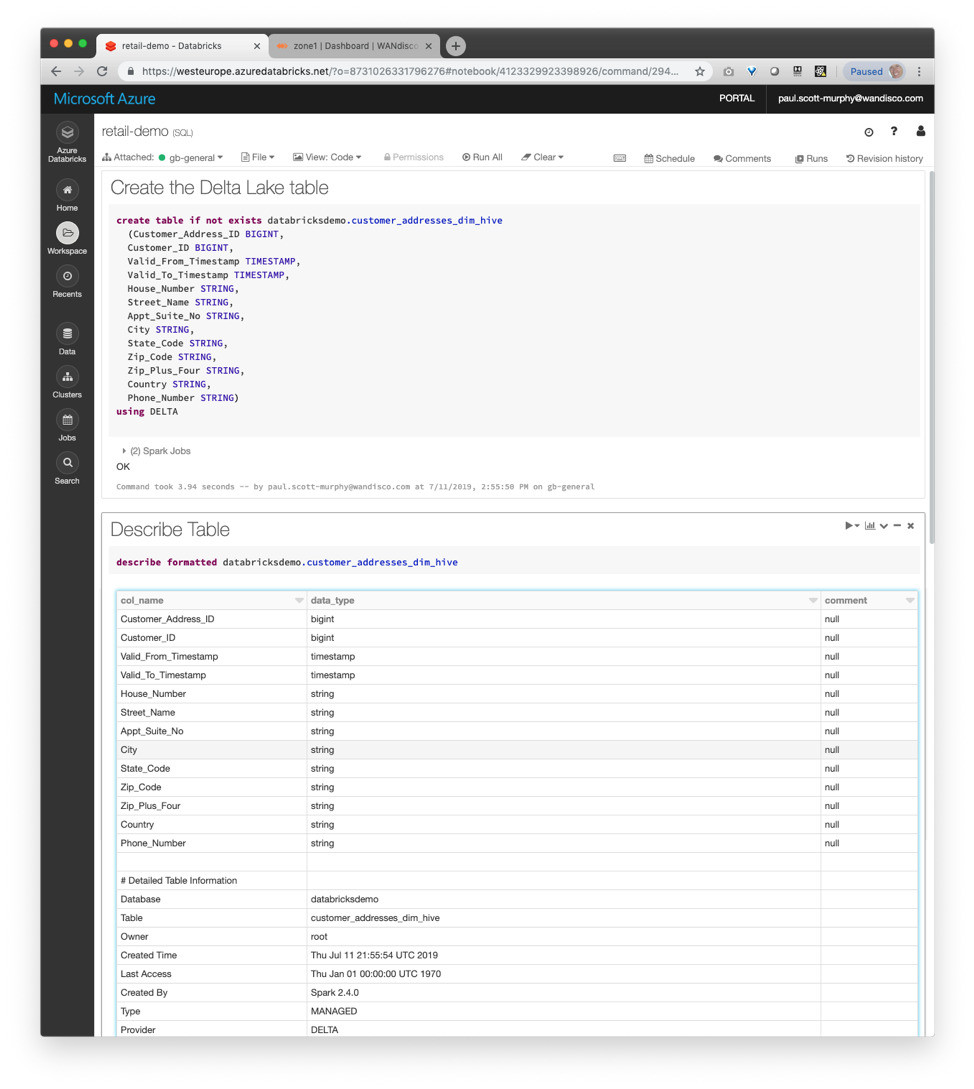The image size is (974, 1089).
Task: Open the keyboard shortcuts icon
Action: point(620,158)
